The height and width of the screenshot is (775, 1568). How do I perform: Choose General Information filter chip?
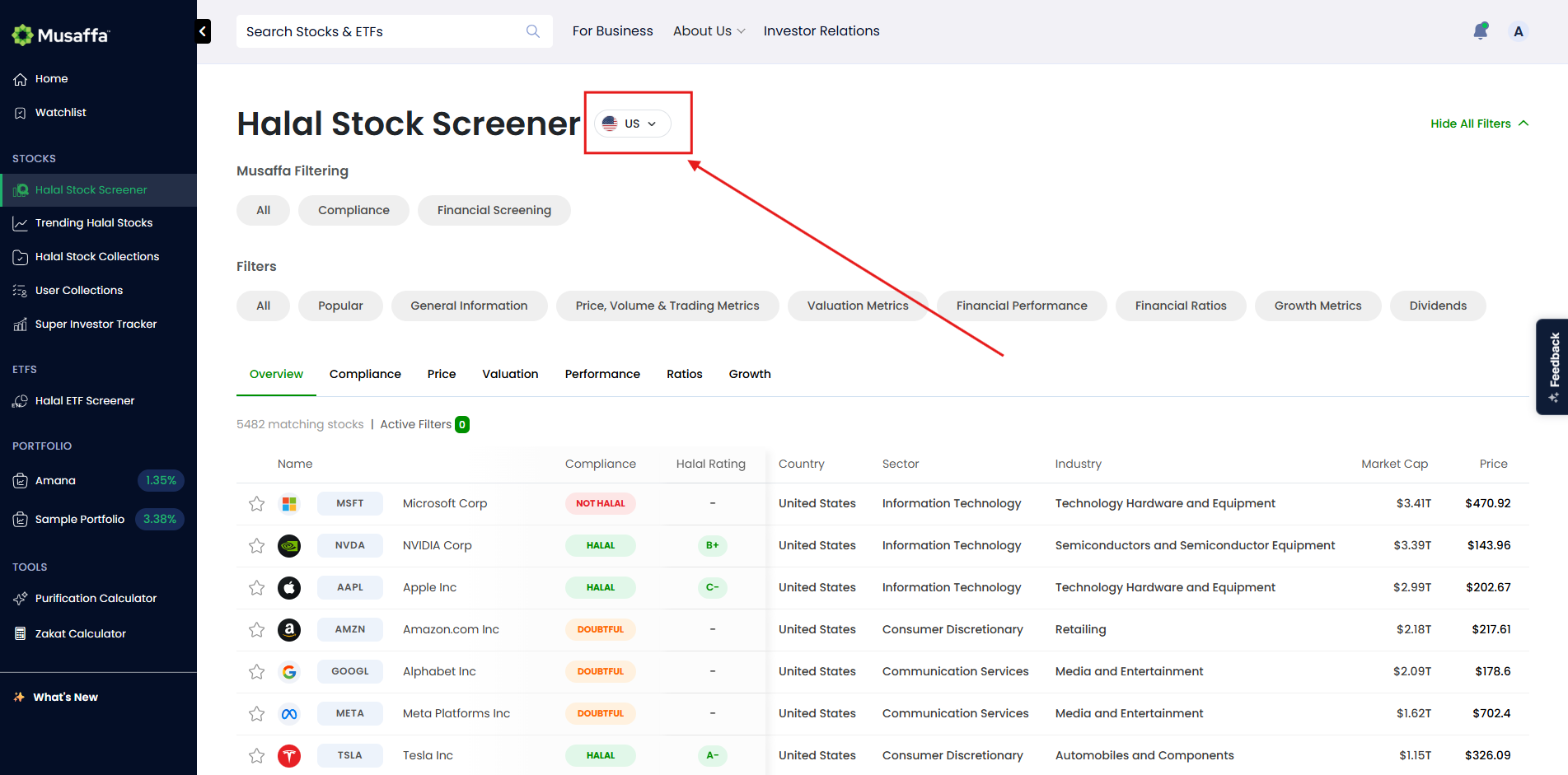[469, 306]
